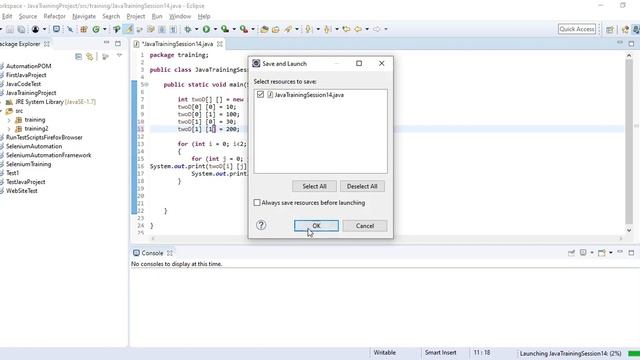Viewport: 640px width, 360px height.
Task: Click the Open Task folder toolbar icon
Action: point(276,29)
